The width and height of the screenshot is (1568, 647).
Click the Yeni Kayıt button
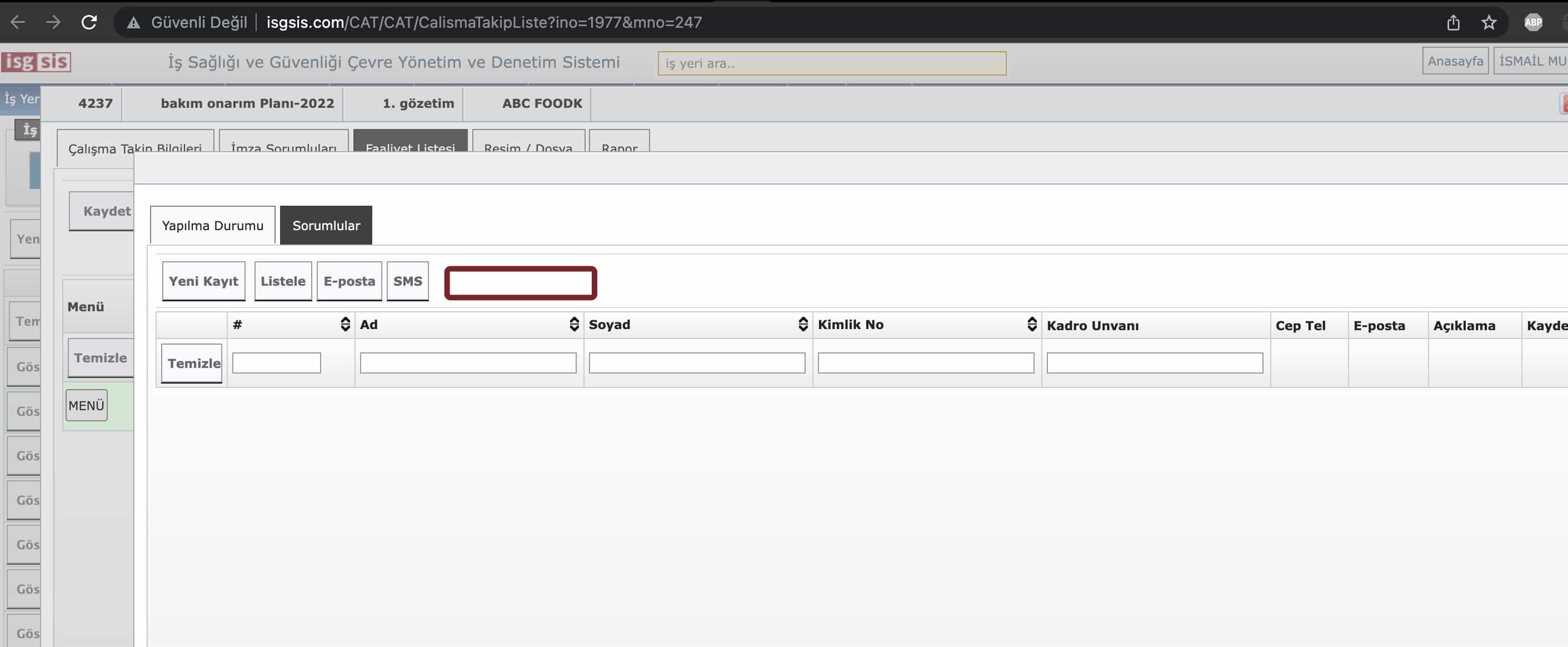pyautogui.click(x=203, y=281)
